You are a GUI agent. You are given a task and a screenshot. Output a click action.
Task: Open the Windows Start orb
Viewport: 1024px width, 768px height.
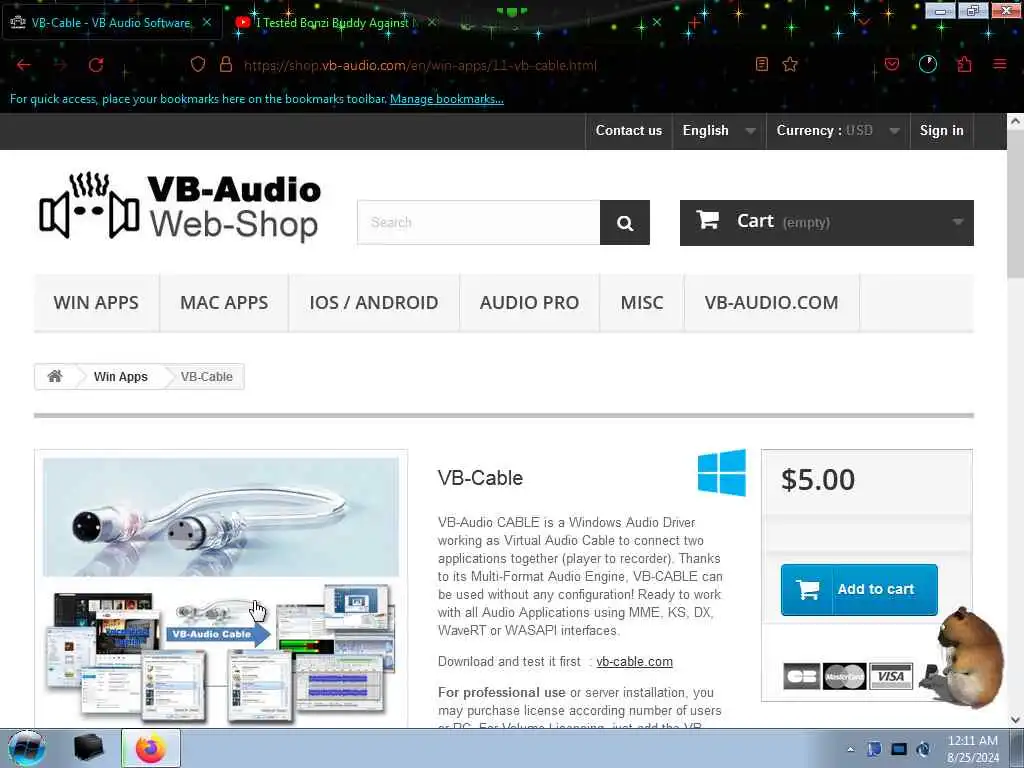point(27,748)
